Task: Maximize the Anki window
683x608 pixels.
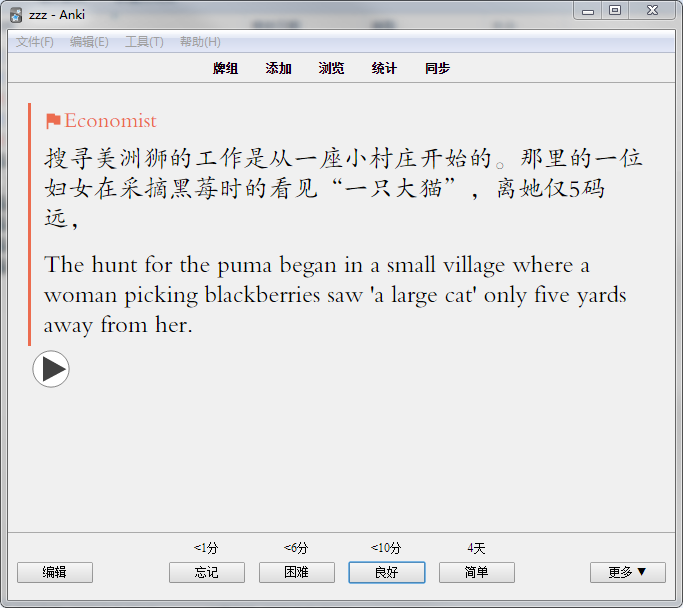Action: coord(615,11)
